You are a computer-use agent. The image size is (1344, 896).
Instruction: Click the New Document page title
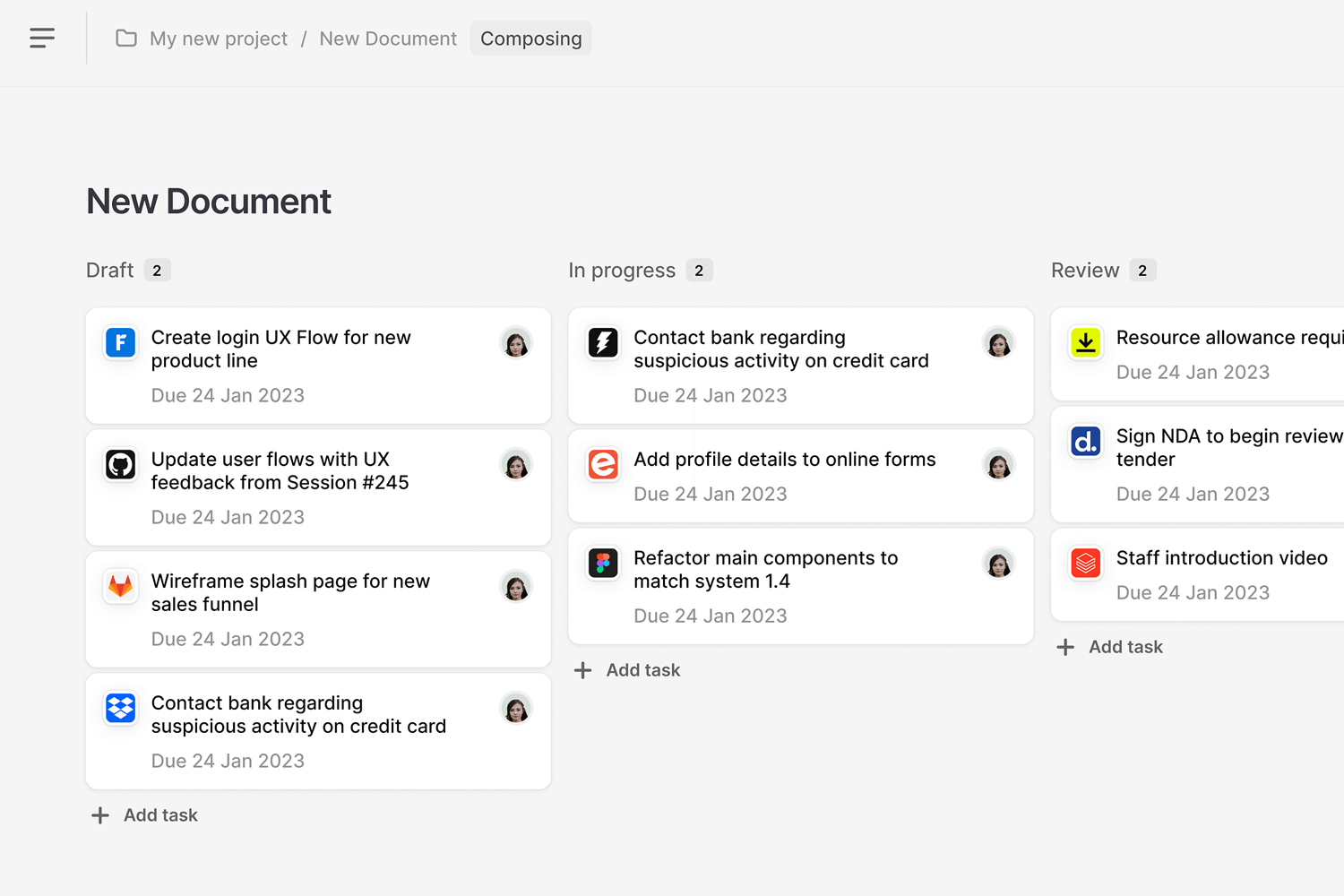click(x=209, y=202)
